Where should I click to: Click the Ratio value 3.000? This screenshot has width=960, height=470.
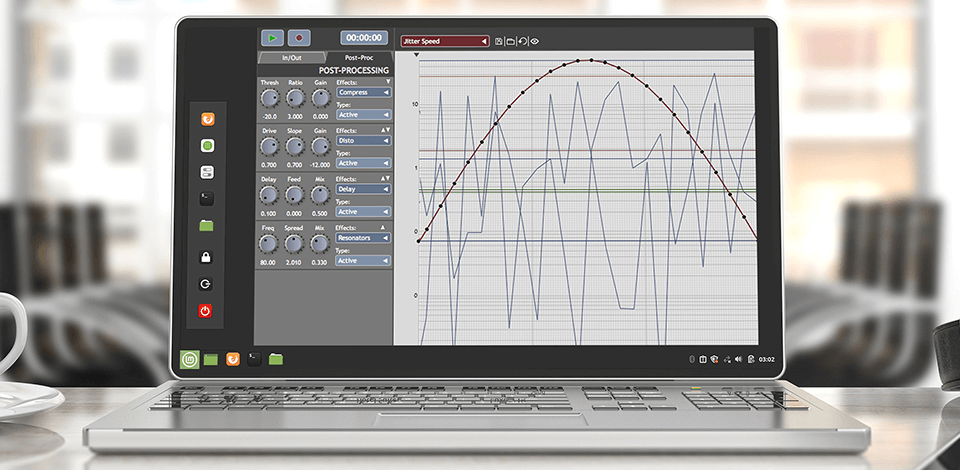(x=295, y=116)
